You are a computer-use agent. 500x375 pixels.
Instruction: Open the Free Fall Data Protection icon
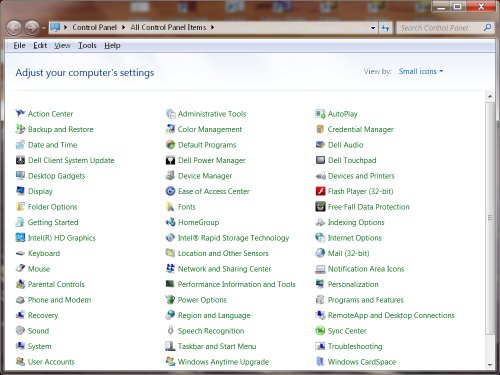(x=320, y=207)
